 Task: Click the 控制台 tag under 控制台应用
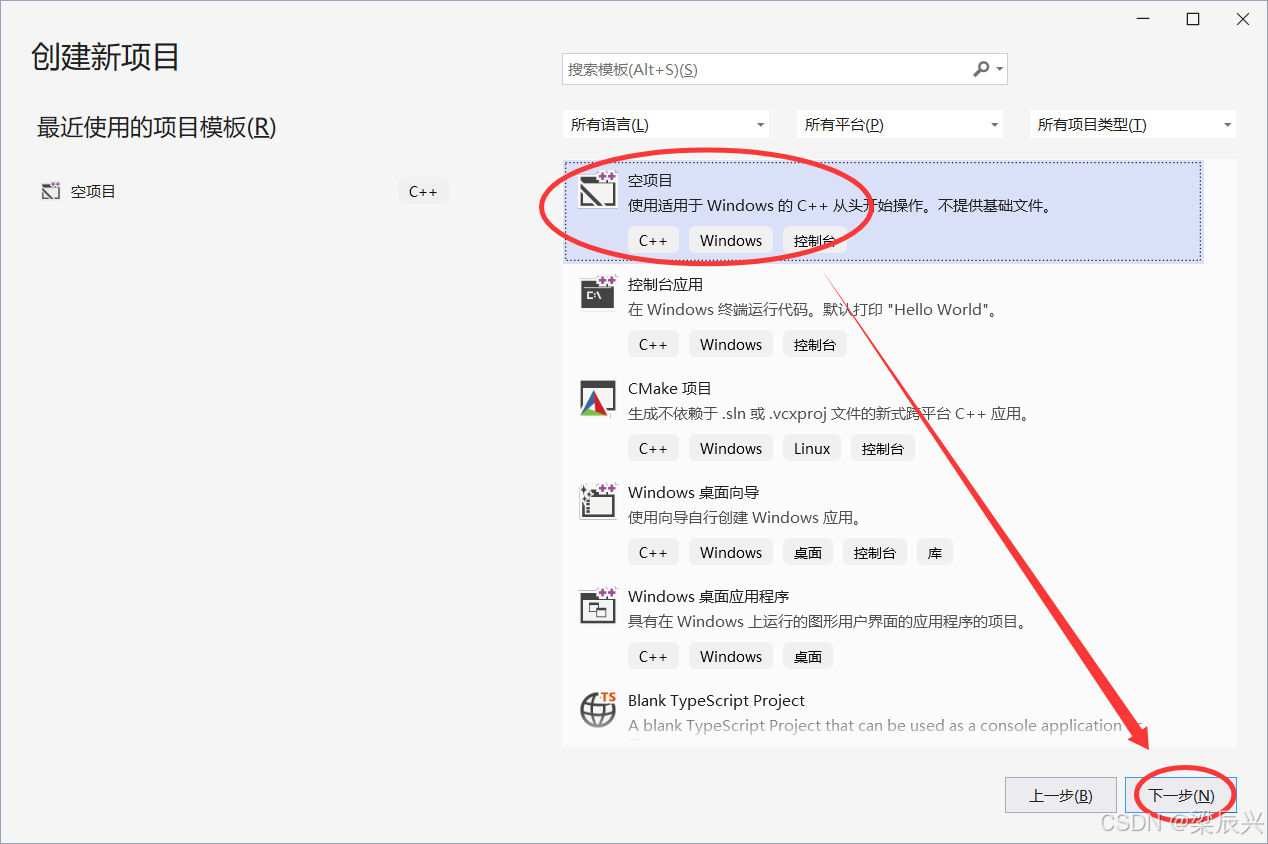tap(814, 344)
